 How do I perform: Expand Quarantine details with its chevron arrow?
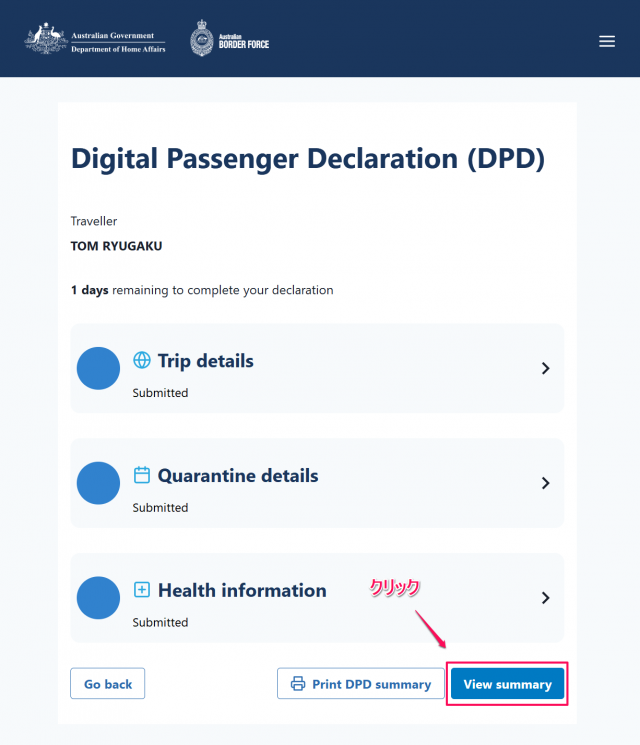[545, 483]
